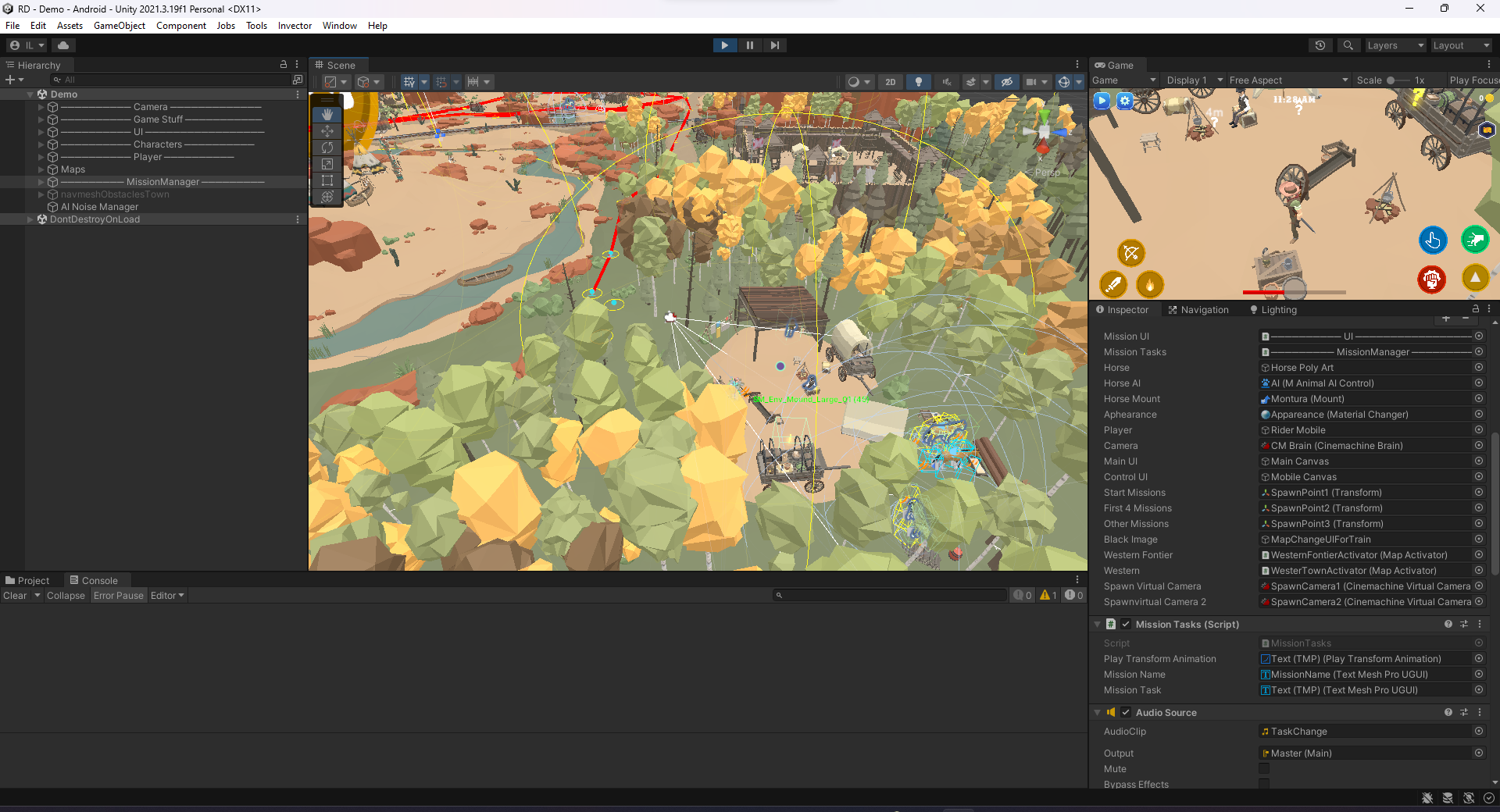The image size is (1500, 812).
Task: Open the Account menu icon in the top toolbar
Action: [x=27, y=45]
